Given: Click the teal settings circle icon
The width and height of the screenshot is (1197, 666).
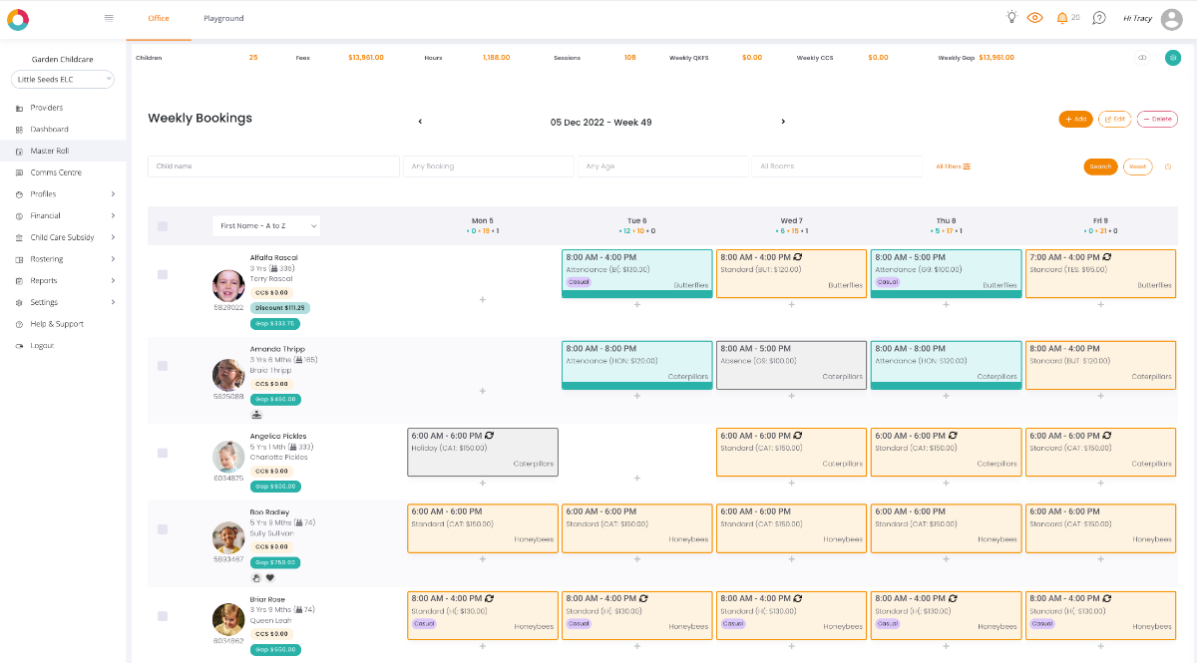Looking at the screenshot, I should click(x=1173, y=58).
